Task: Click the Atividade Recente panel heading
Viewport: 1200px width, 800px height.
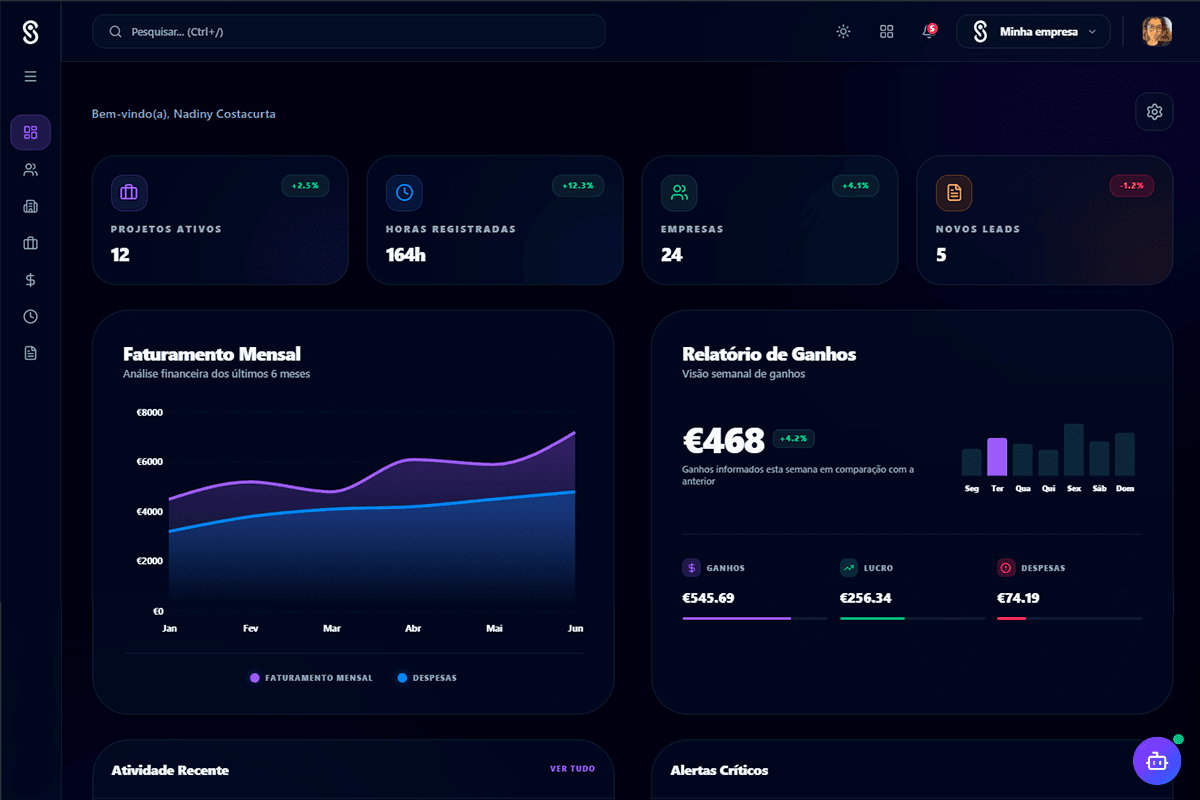Action: click(170, 770)
